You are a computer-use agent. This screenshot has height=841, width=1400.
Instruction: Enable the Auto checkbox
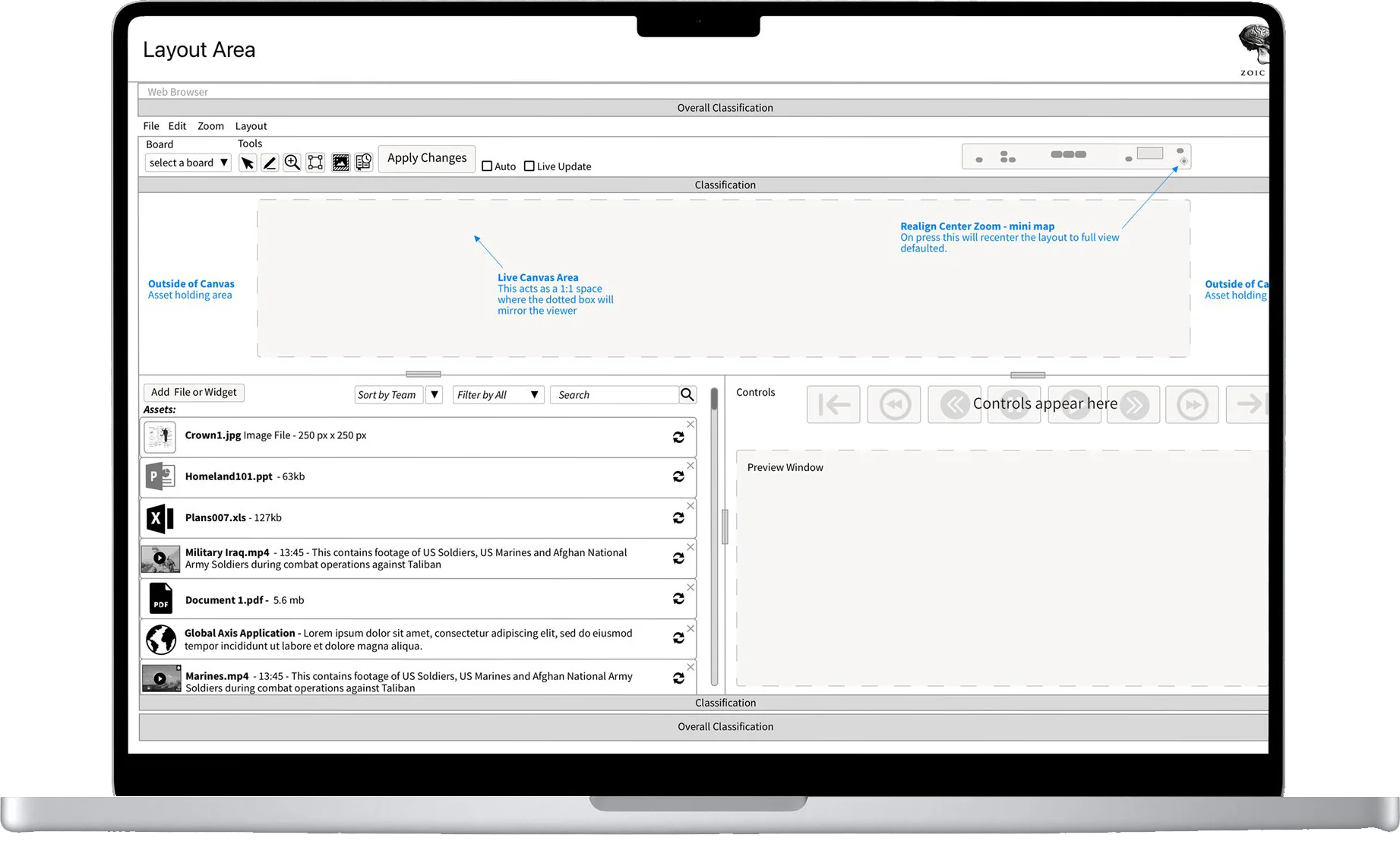tap(487, 166)
